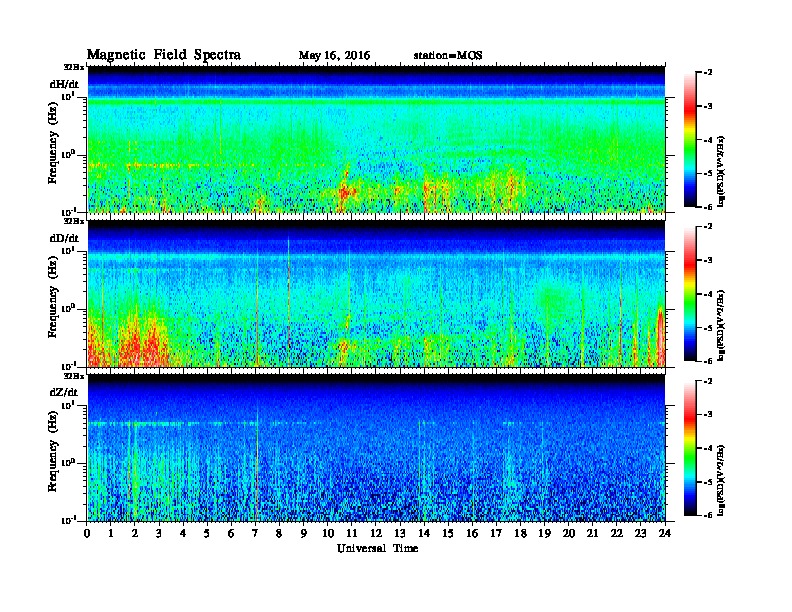Click hour tick label "19" on time axis
Image resolution: width=792 pixels, height=612 pixels.
tap(544, 533)
